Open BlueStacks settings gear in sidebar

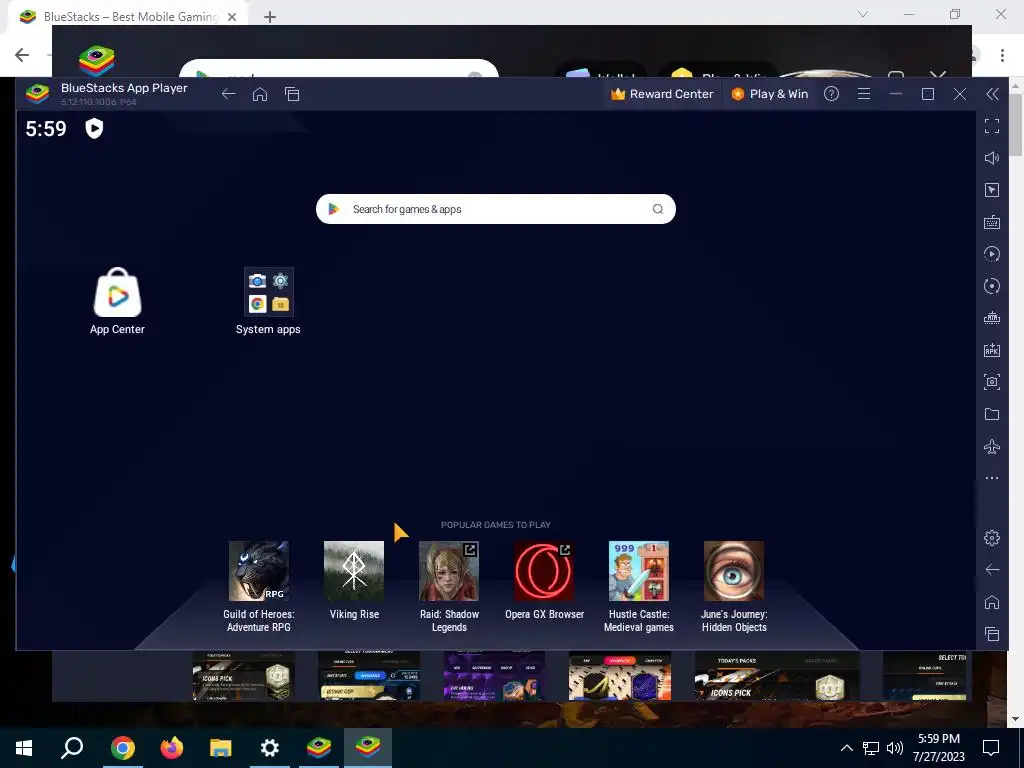pyautogui.click(x=992, y=537)
